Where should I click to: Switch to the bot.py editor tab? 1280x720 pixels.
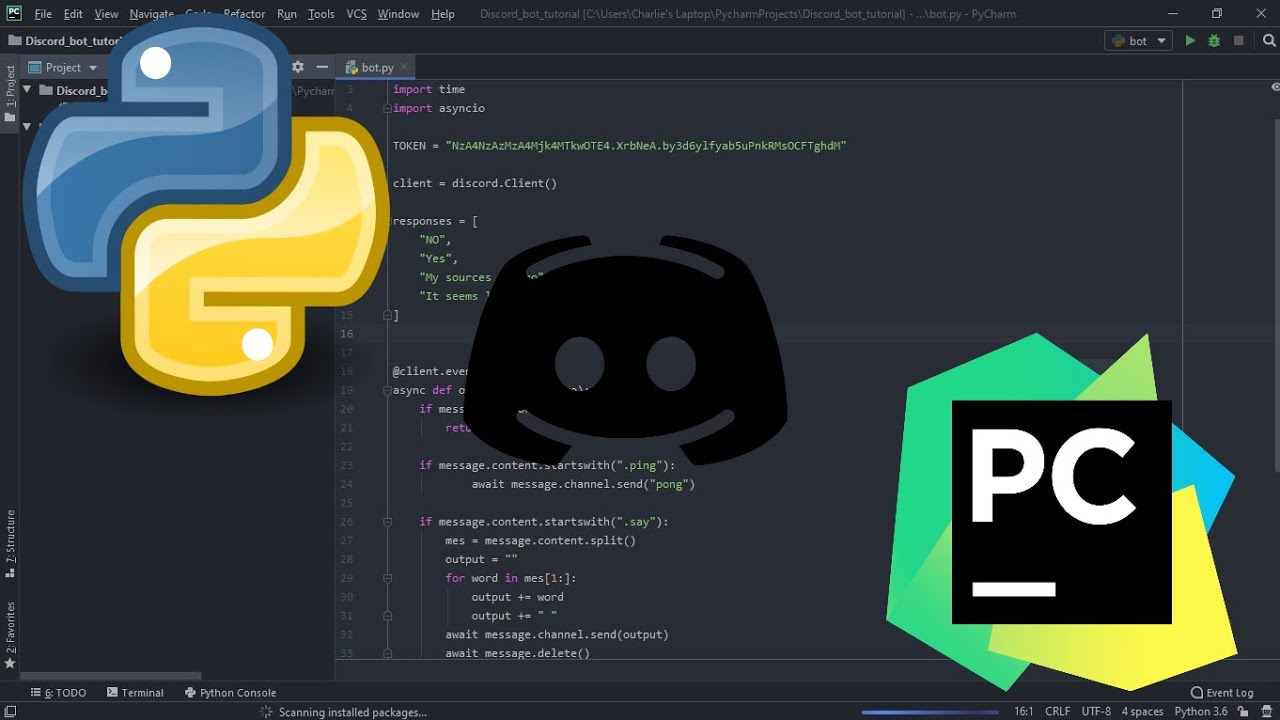377,67
